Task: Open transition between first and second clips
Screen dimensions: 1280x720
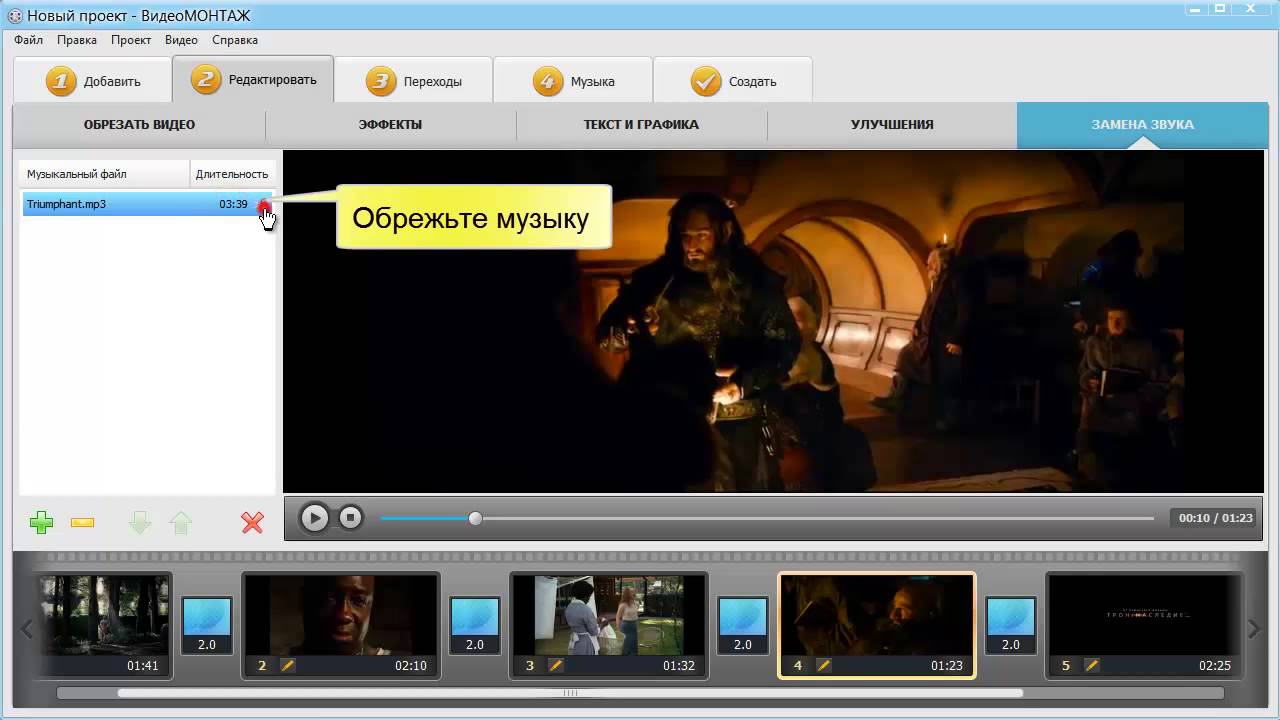Action: tap(207, 626)
